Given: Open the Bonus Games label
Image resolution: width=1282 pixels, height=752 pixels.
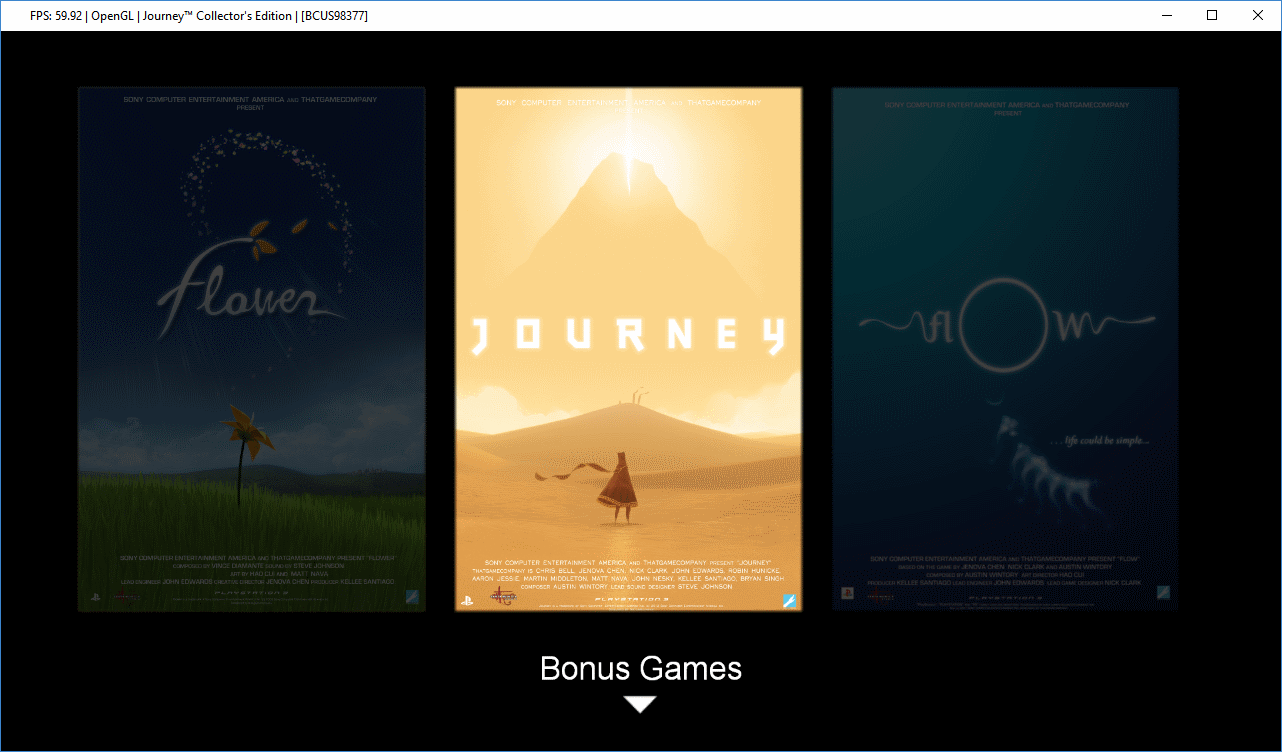Looking at the screenshot, I should pos(640,668).
